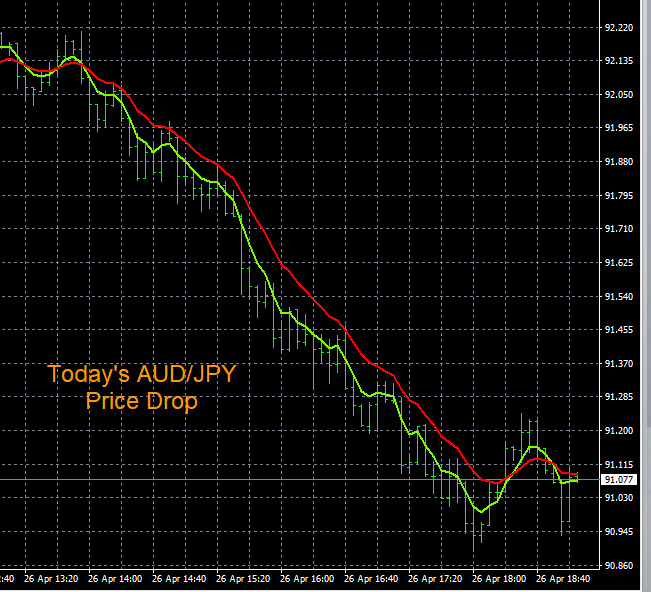Select the 90.945 price axis value
651x592 pixels.
click(620, 531)
